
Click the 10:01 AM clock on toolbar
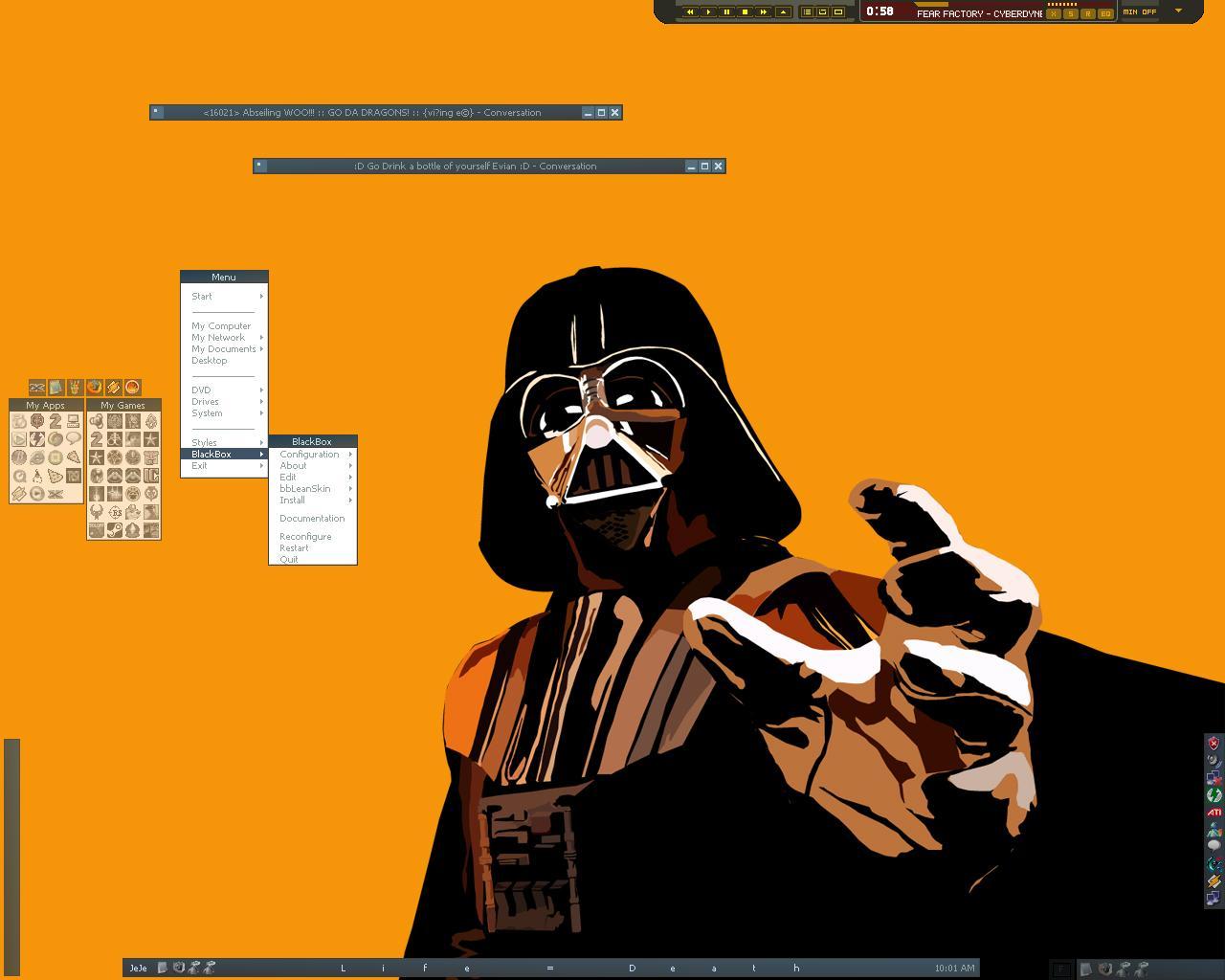954,969
